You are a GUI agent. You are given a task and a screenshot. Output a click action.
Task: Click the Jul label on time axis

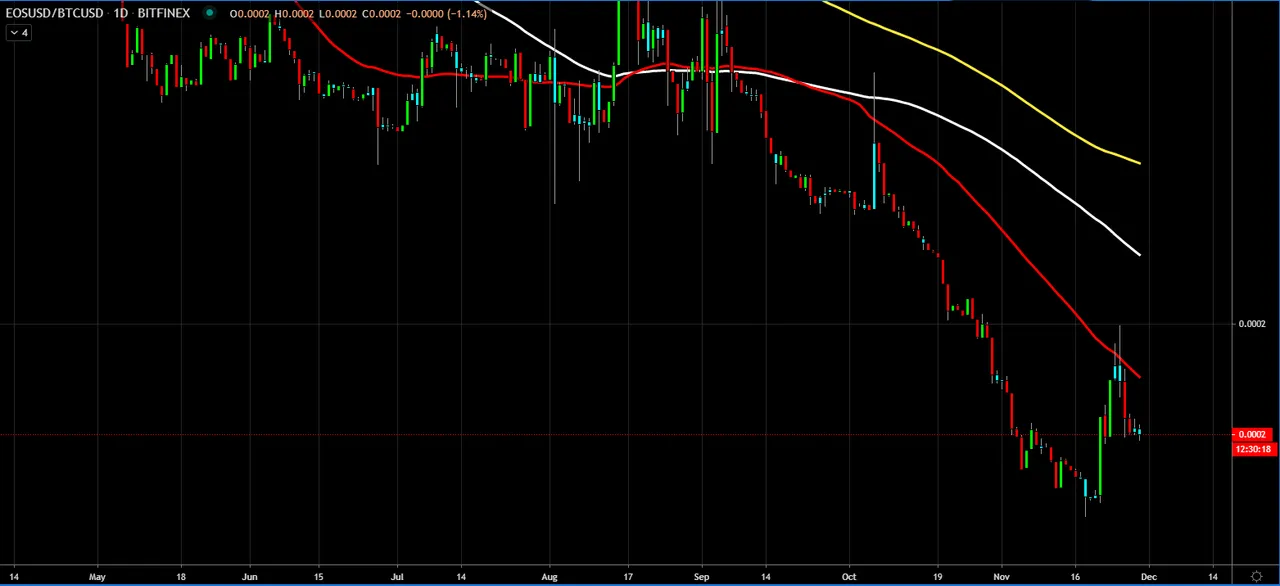coord(397,577)
